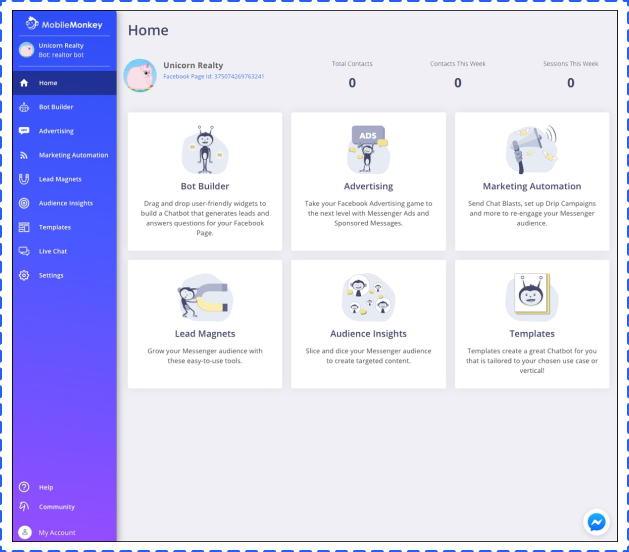
Task: Click the 'Take your Facebook Advertising game' description
Action: coord(368,213)
